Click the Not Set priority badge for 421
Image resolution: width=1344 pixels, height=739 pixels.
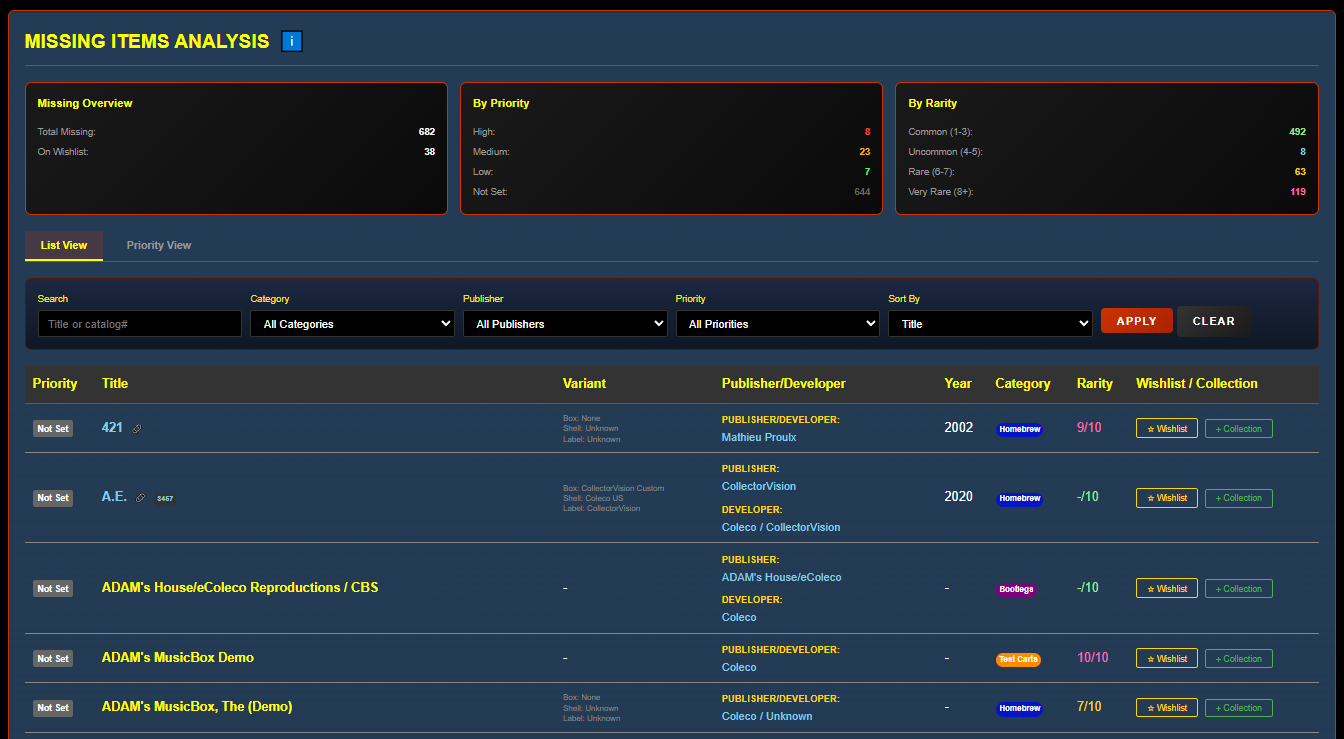[53, 429]
